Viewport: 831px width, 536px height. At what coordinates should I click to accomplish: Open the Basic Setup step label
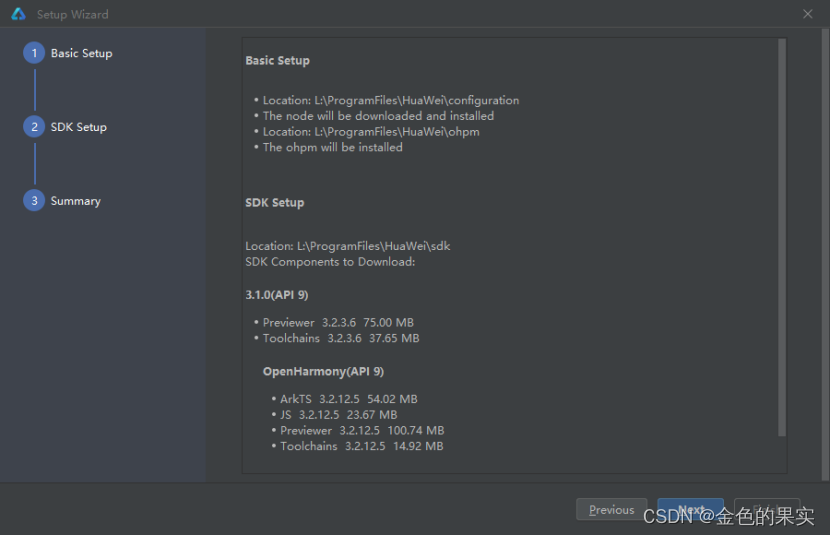pyautogui.click(x=82, y=54)
